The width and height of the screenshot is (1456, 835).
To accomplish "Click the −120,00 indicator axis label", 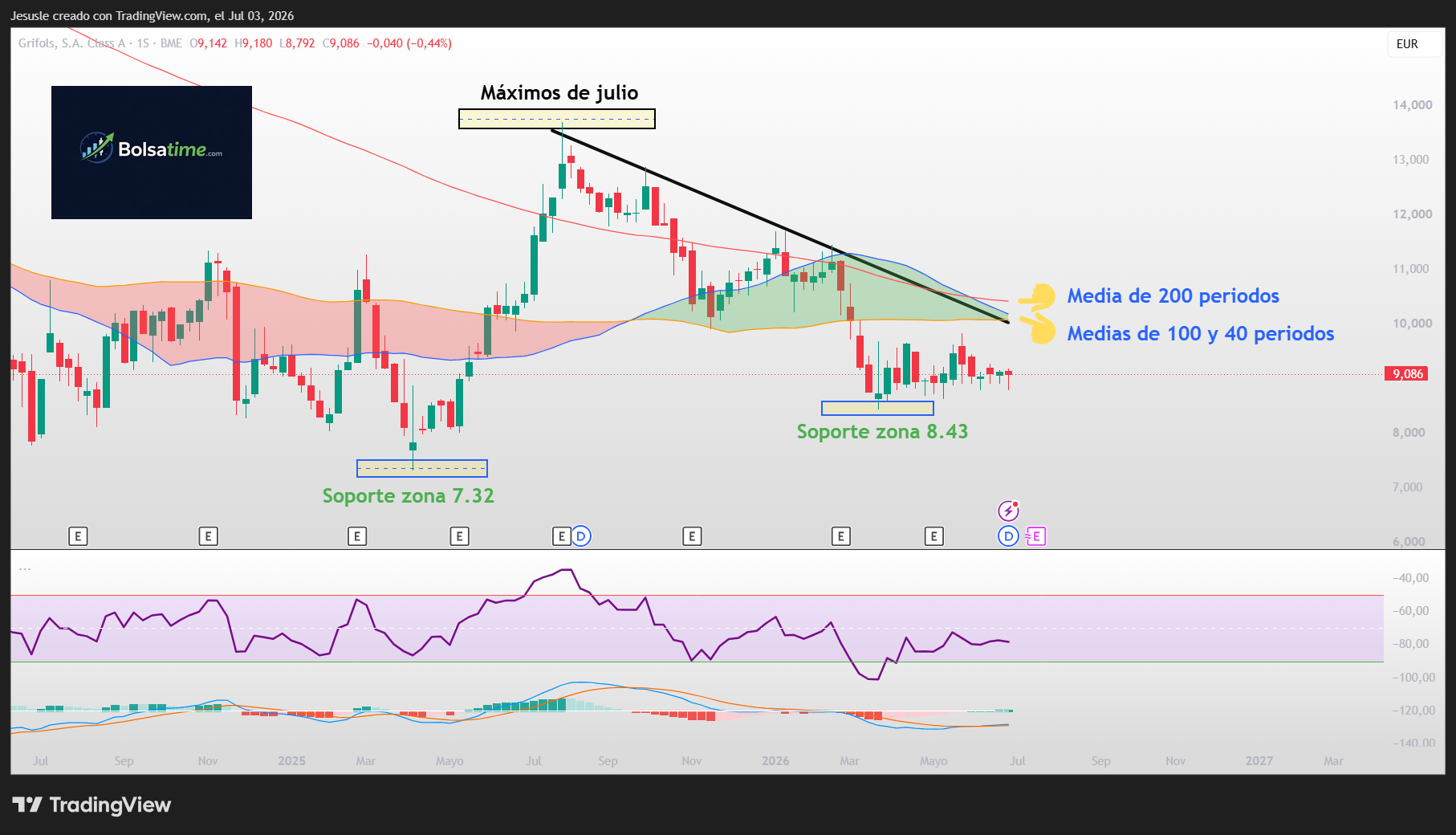I will pos(1413,711).
